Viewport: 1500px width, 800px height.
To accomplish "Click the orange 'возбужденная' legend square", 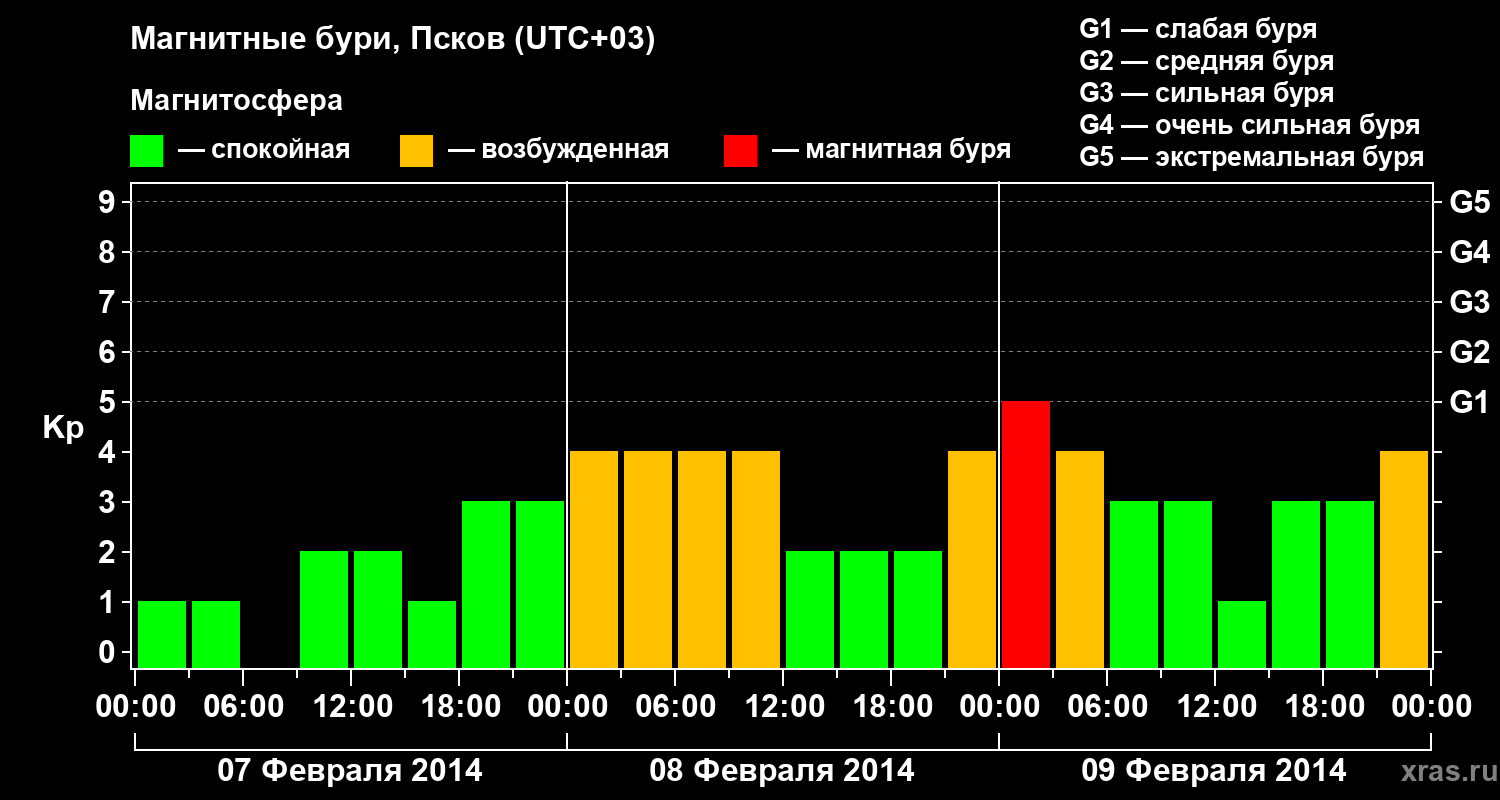I will coord(416,151).
